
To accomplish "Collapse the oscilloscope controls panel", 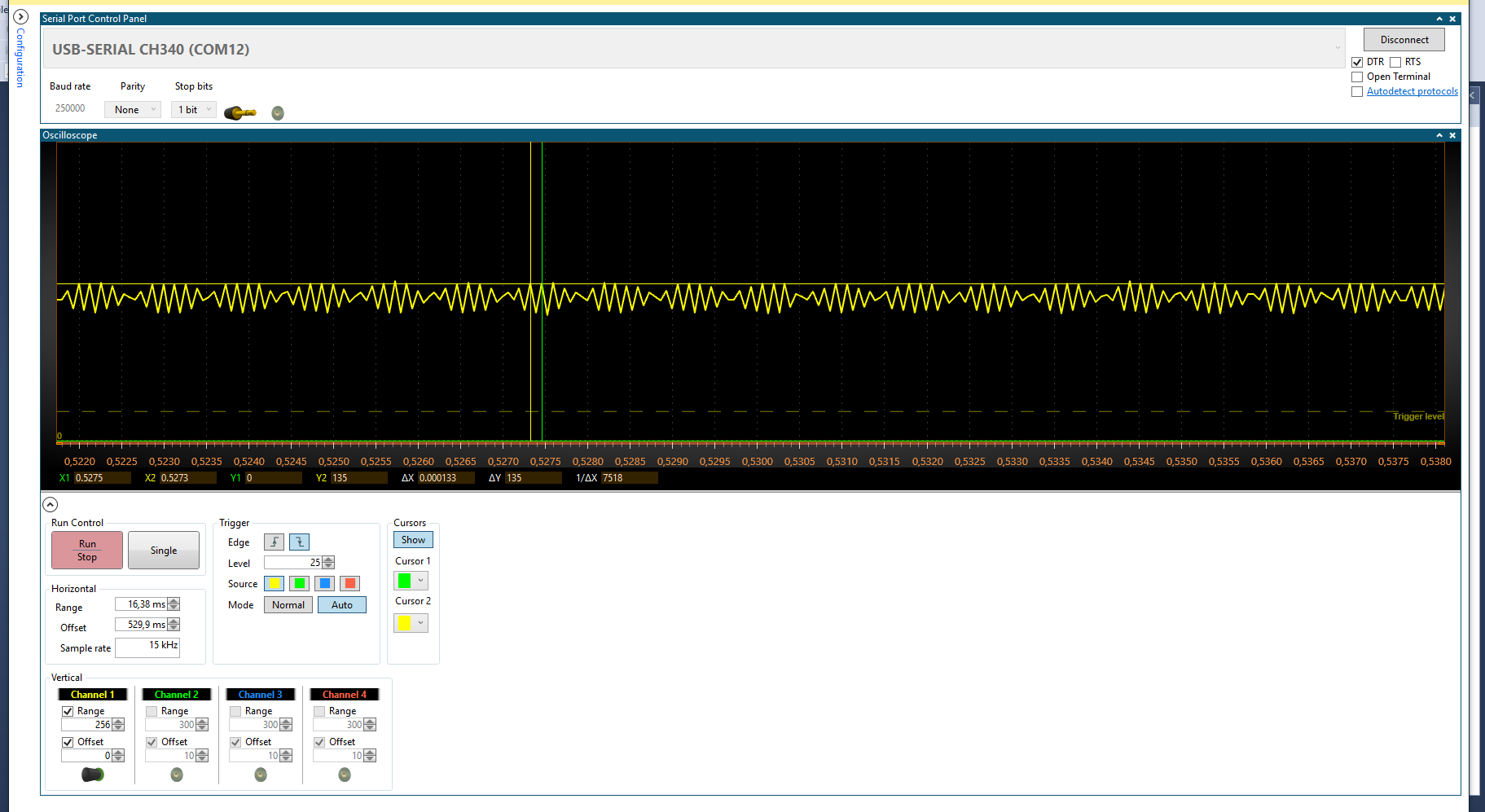I will tap(51, 504).
